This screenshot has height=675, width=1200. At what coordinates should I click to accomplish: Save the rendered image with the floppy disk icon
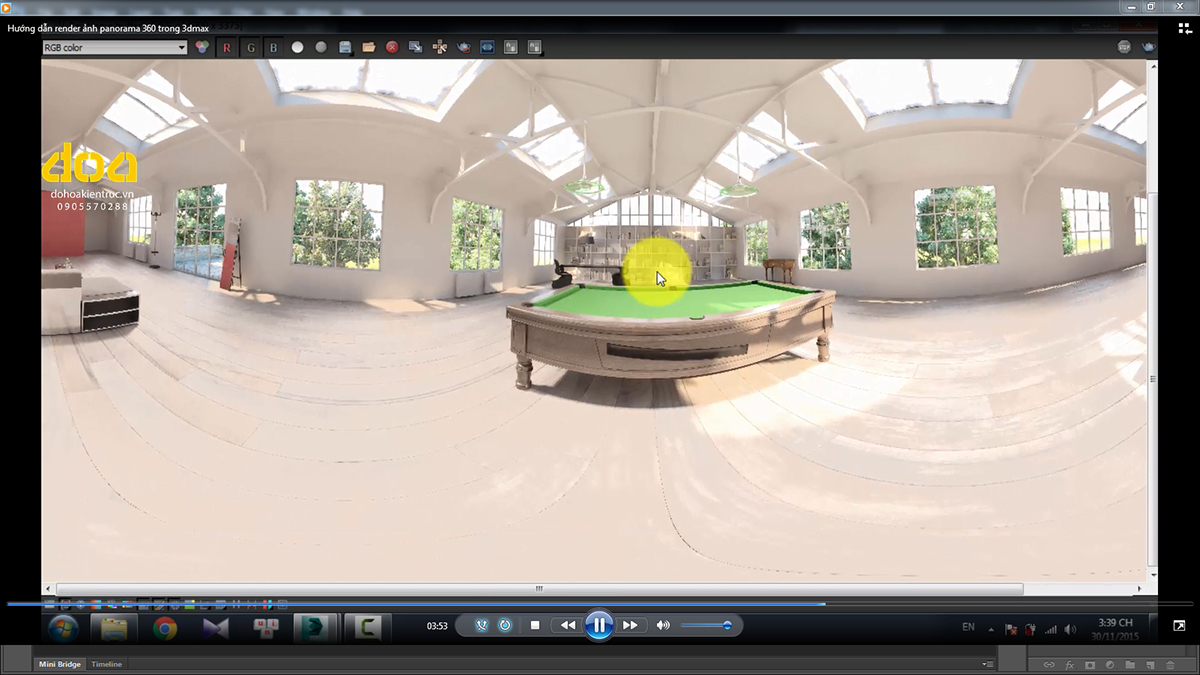point(344,46)
